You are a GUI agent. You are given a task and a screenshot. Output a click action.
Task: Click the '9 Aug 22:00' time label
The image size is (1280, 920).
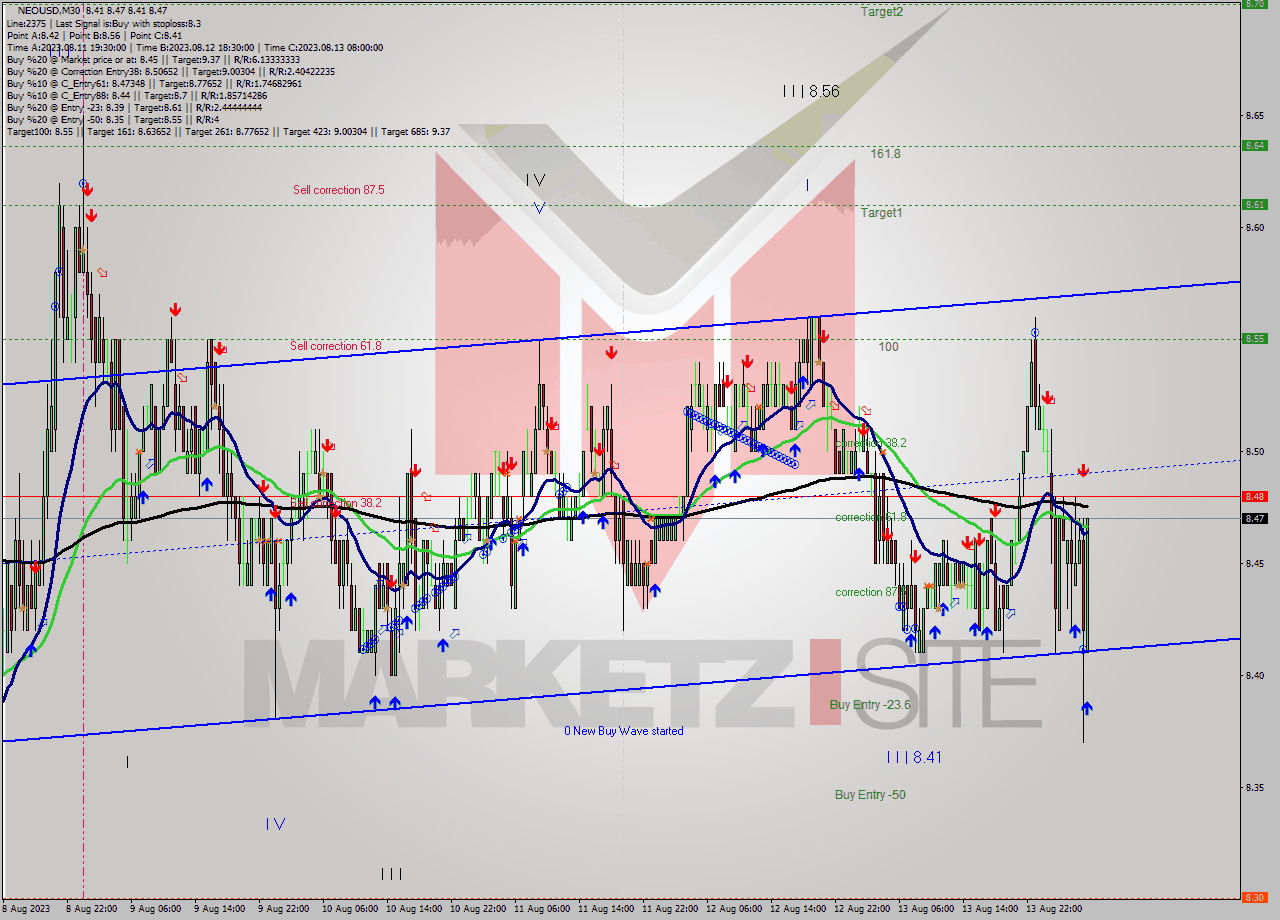pyautogui.click(x=283, y=909)
